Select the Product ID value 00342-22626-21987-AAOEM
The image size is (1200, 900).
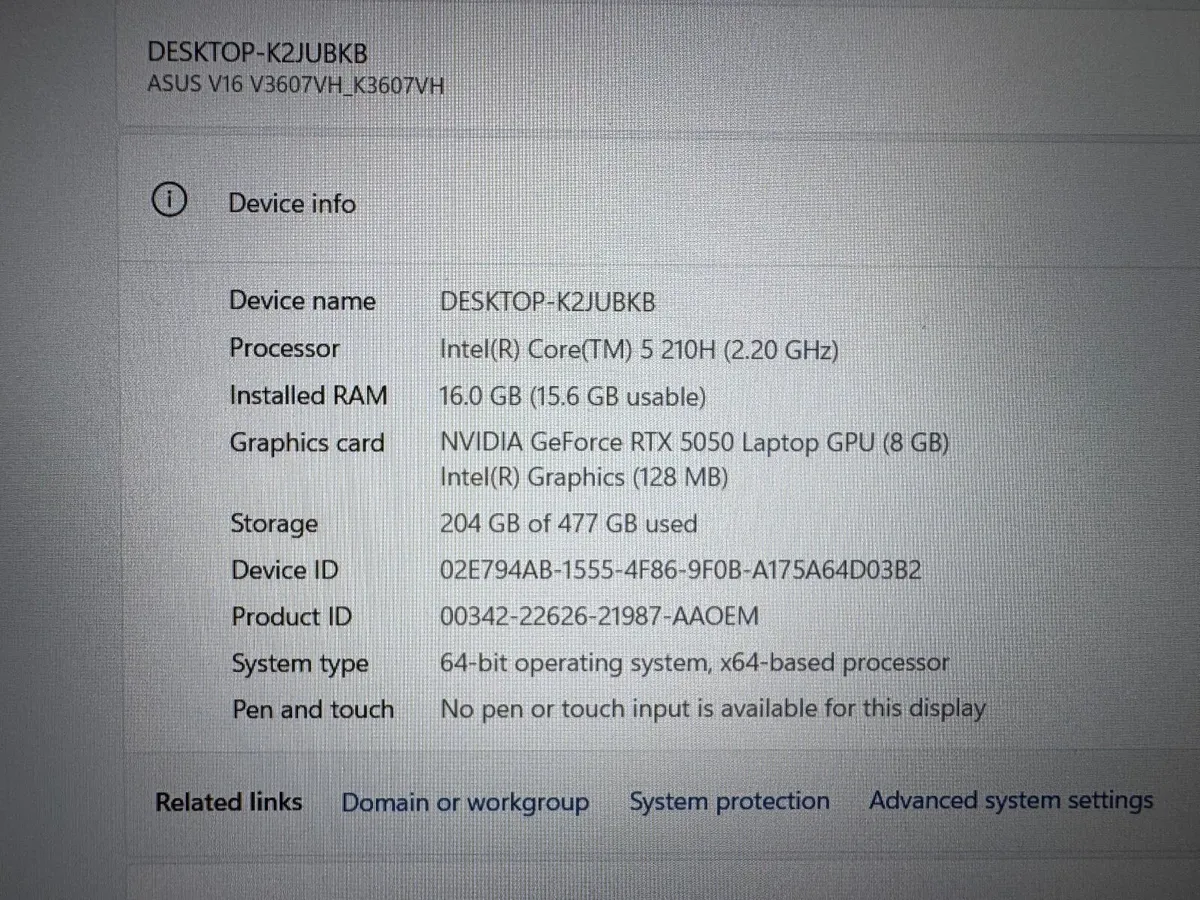click(x=599, y=617)
